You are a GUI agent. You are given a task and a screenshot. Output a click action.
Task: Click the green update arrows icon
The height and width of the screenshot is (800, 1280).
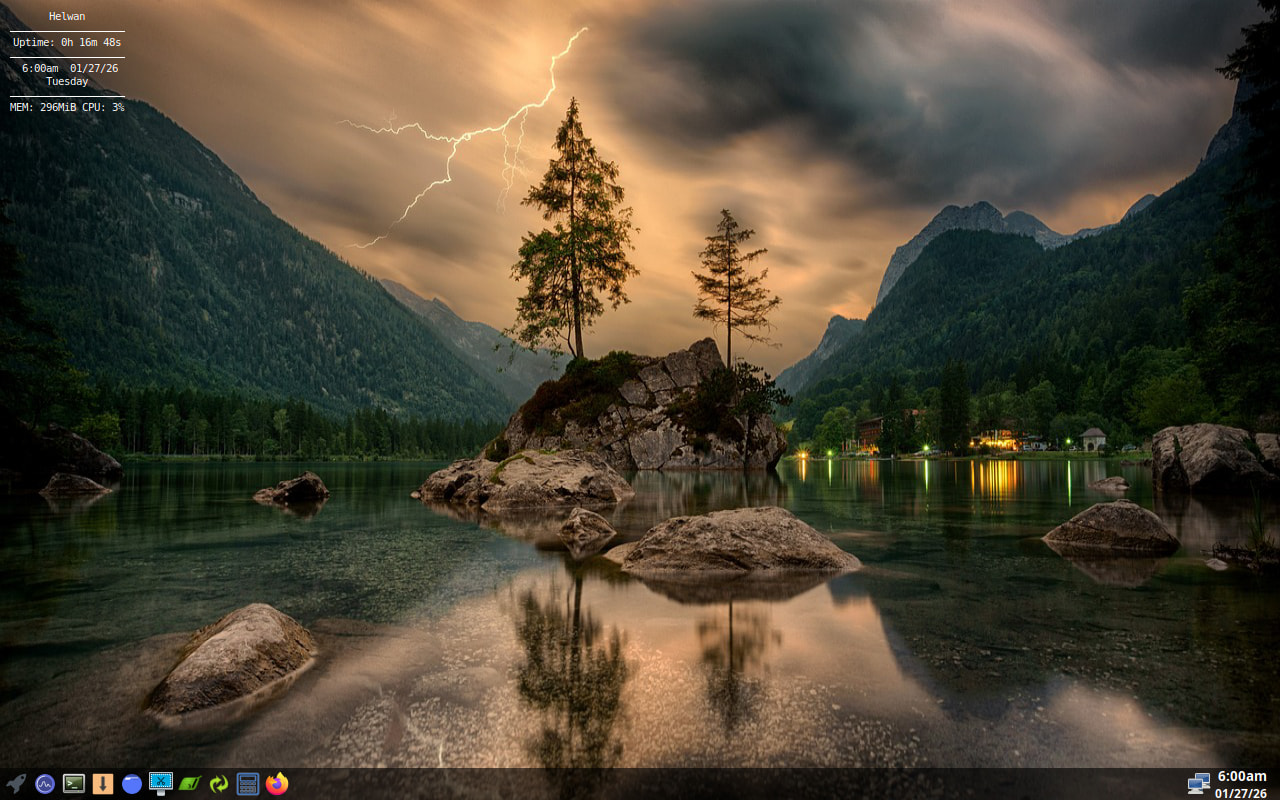[x=219, y=784]
